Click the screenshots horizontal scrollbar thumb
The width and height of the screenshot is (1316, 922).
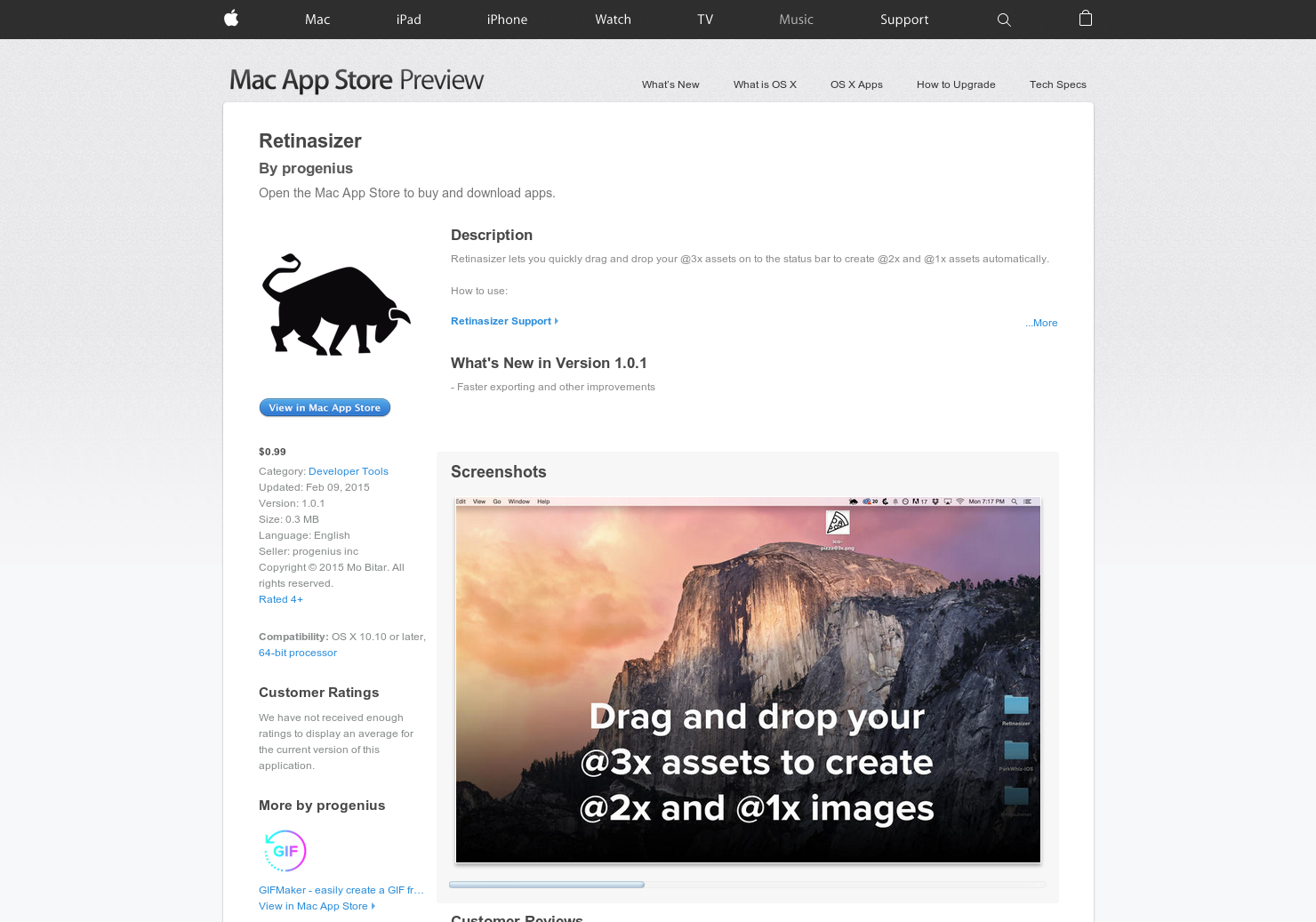tap(547, 885)
